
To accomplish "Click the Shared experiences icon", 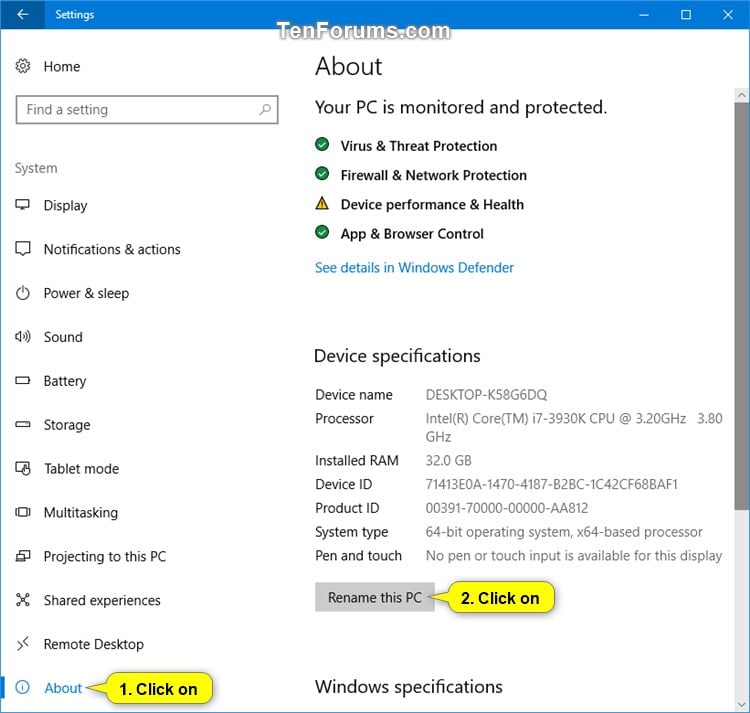I will [x=22, y=600].
